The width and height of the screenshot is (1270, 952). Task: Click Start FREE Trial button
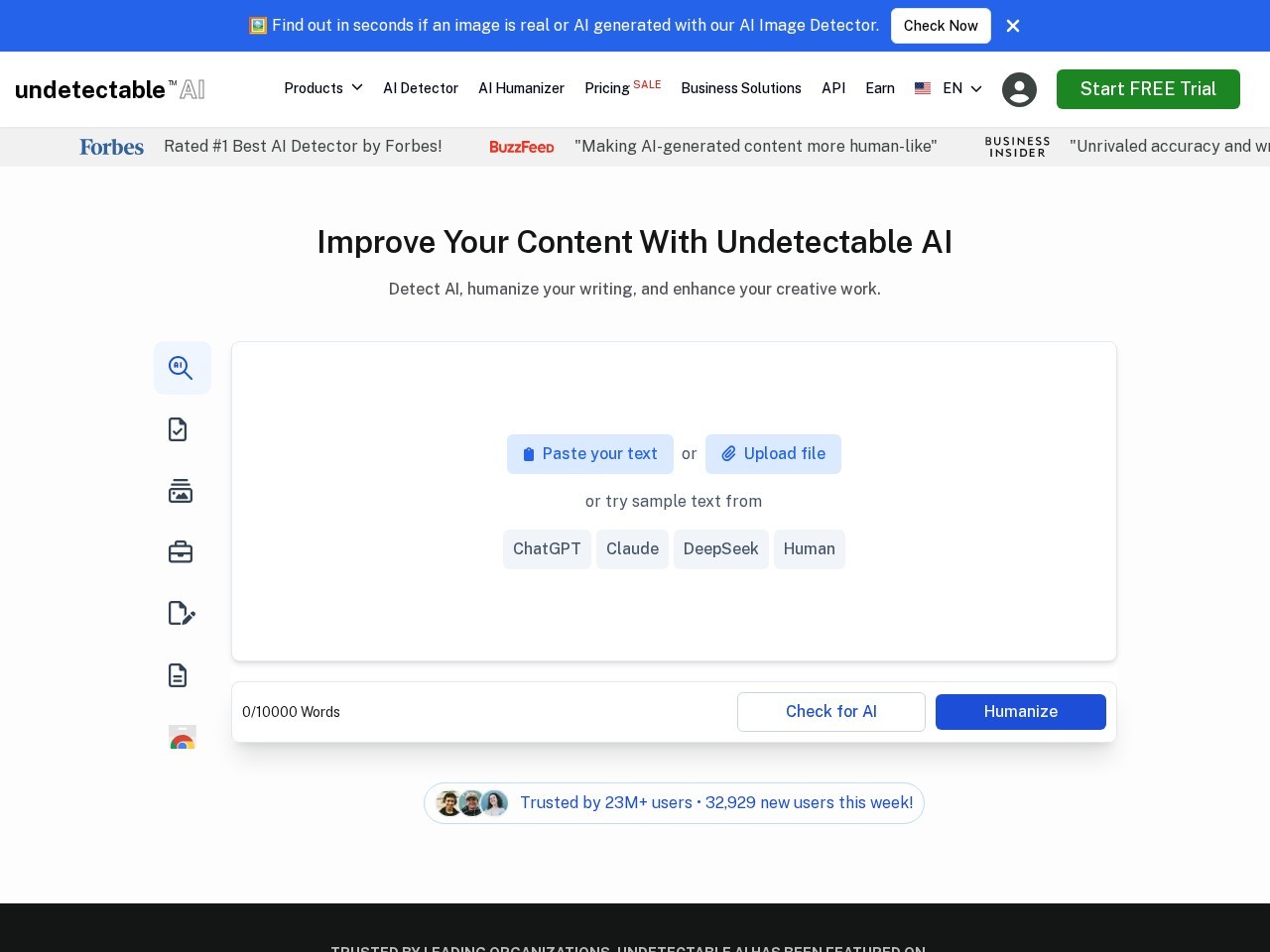(1148, 89)
